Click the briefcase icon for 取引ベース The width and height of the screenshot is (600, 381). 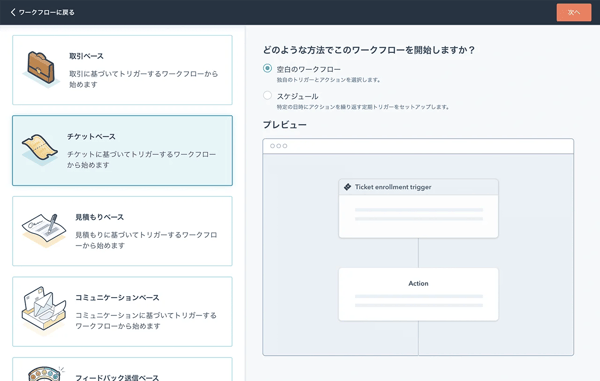41,69
